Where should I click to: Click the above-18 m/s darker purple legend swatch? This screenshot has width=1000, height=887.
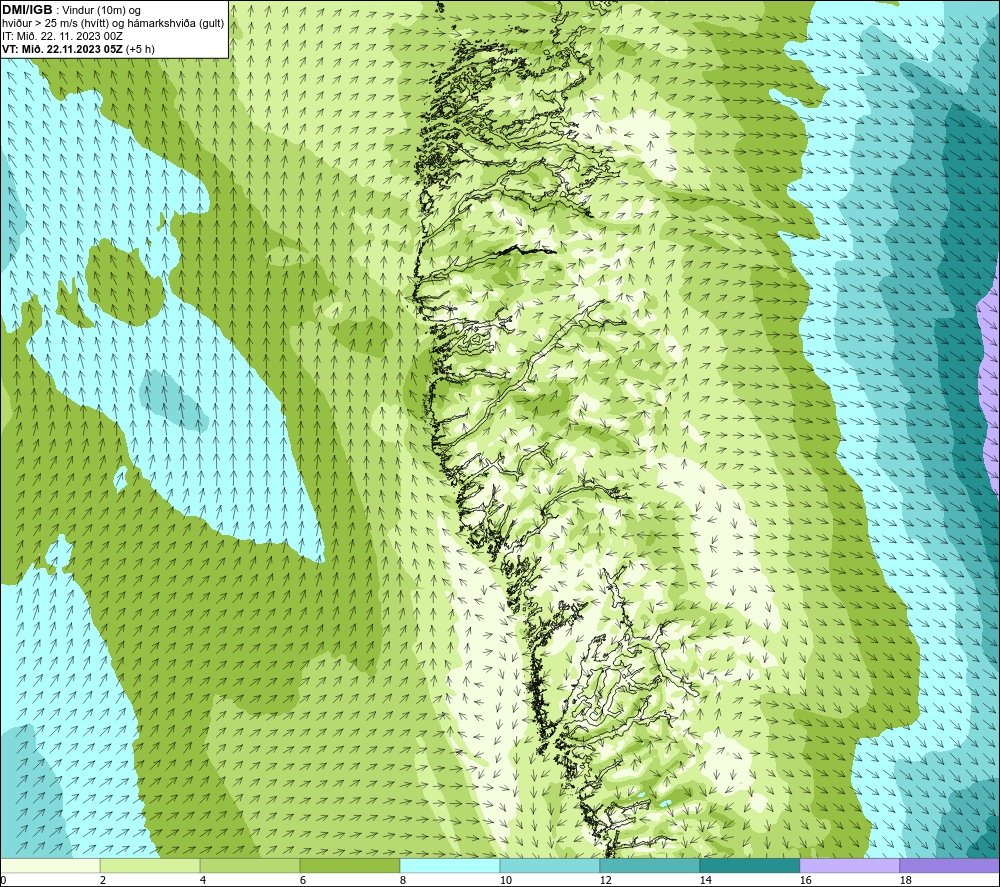(x=949, y=865)
